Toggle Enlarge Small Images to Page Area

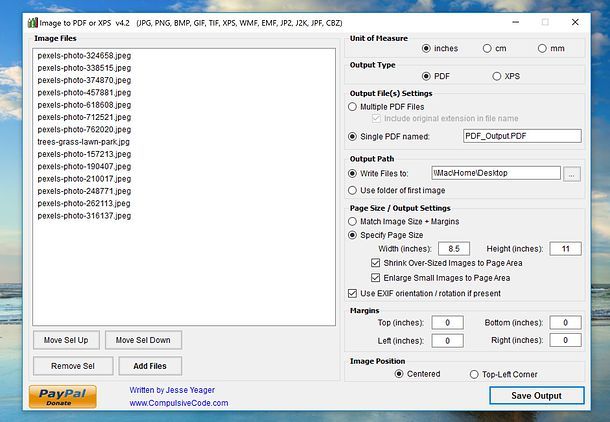click(375, 278)
